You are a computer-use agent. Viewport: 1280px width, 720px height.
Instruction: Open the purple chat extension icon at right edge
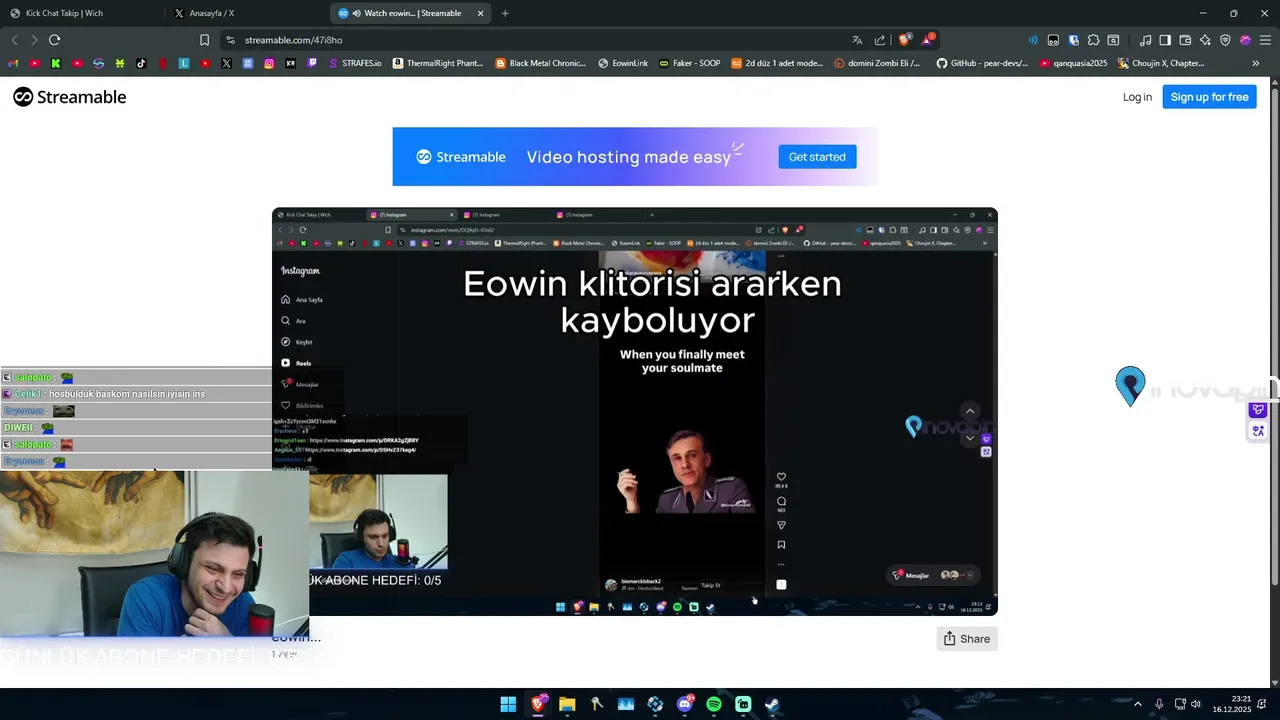(x=1258, y=410)
